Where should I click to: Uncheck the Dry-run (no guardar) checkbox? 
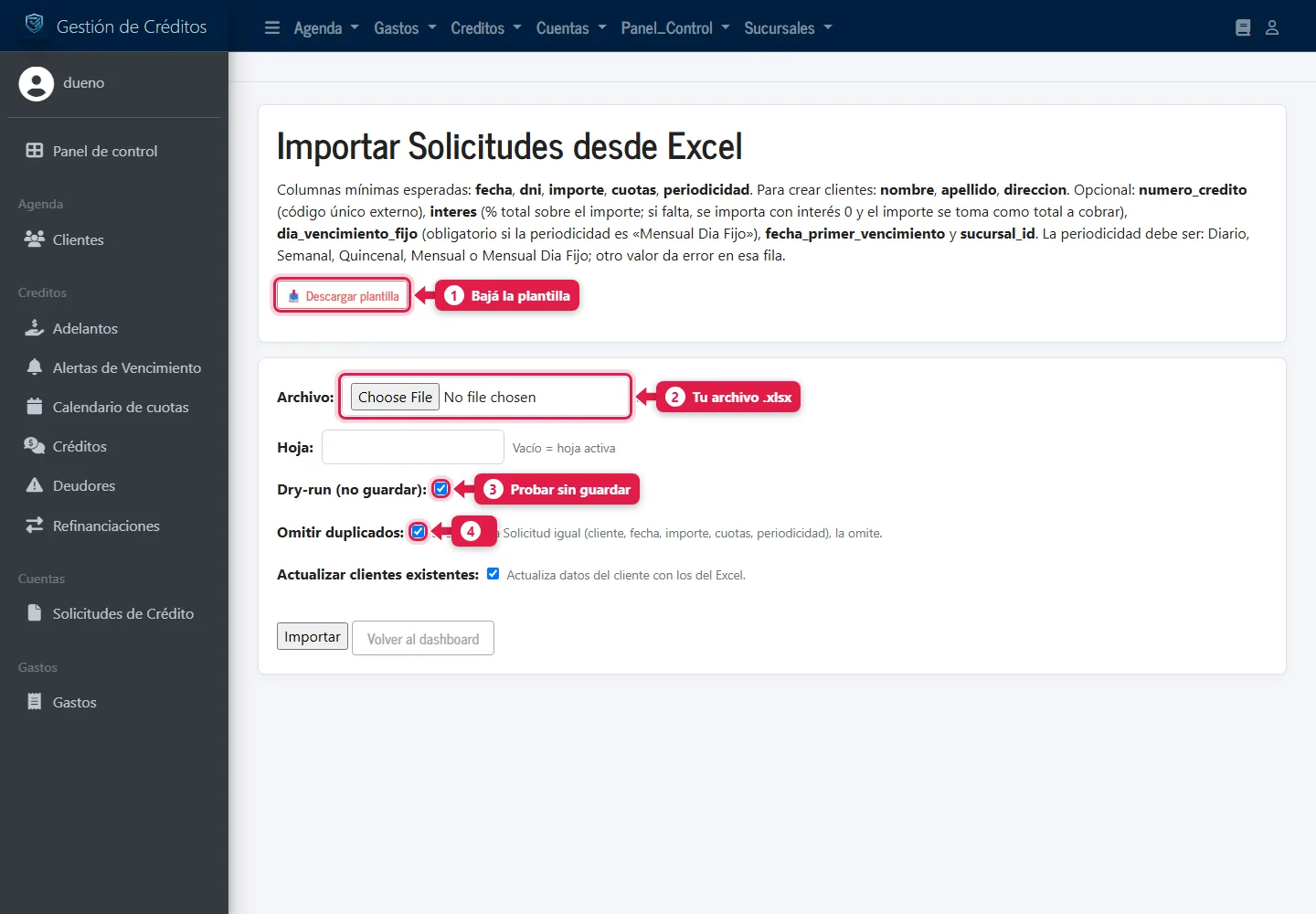coord(441,489)
